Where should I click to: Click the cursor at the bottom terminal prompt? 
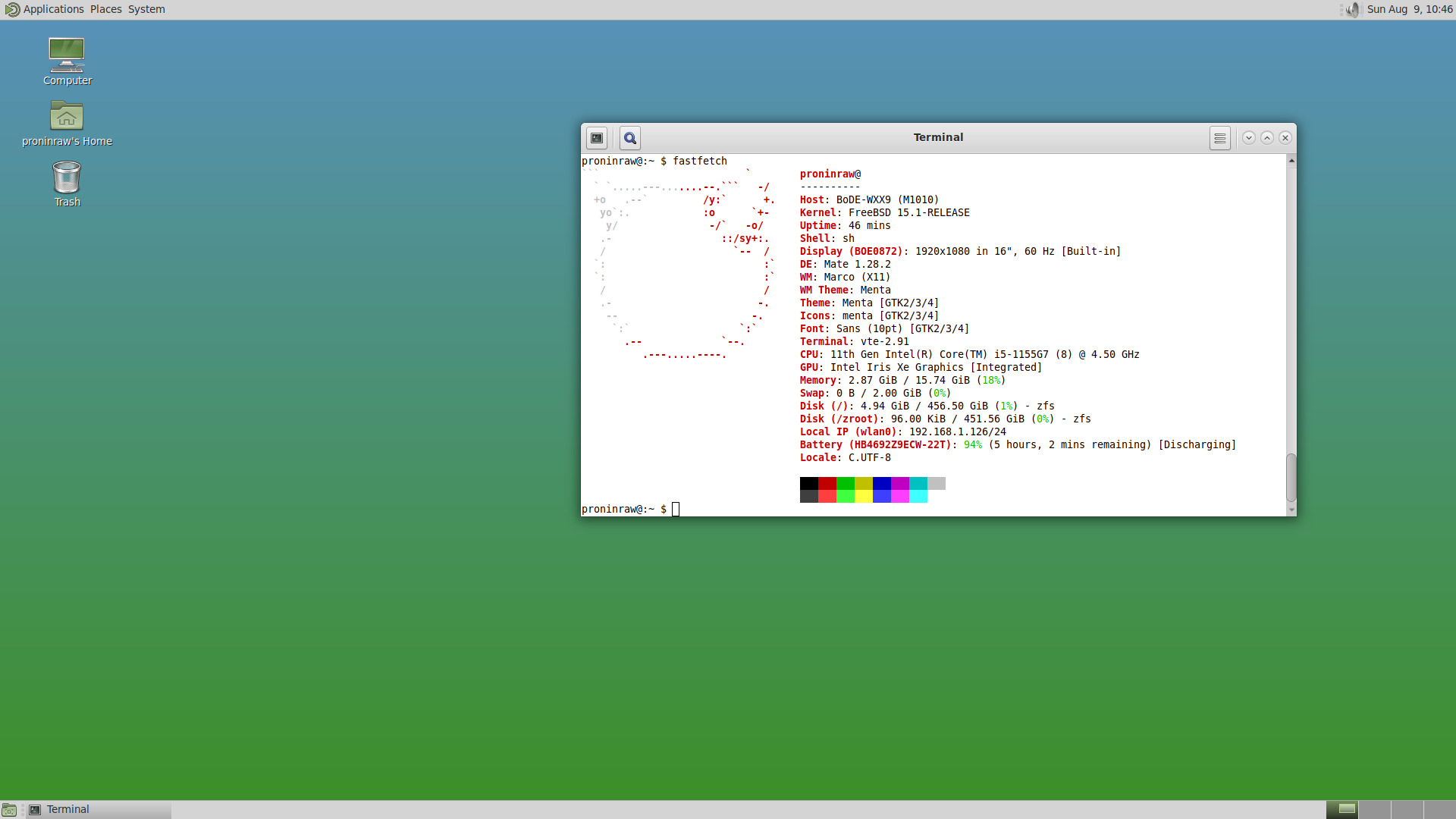tap(676, 510)
